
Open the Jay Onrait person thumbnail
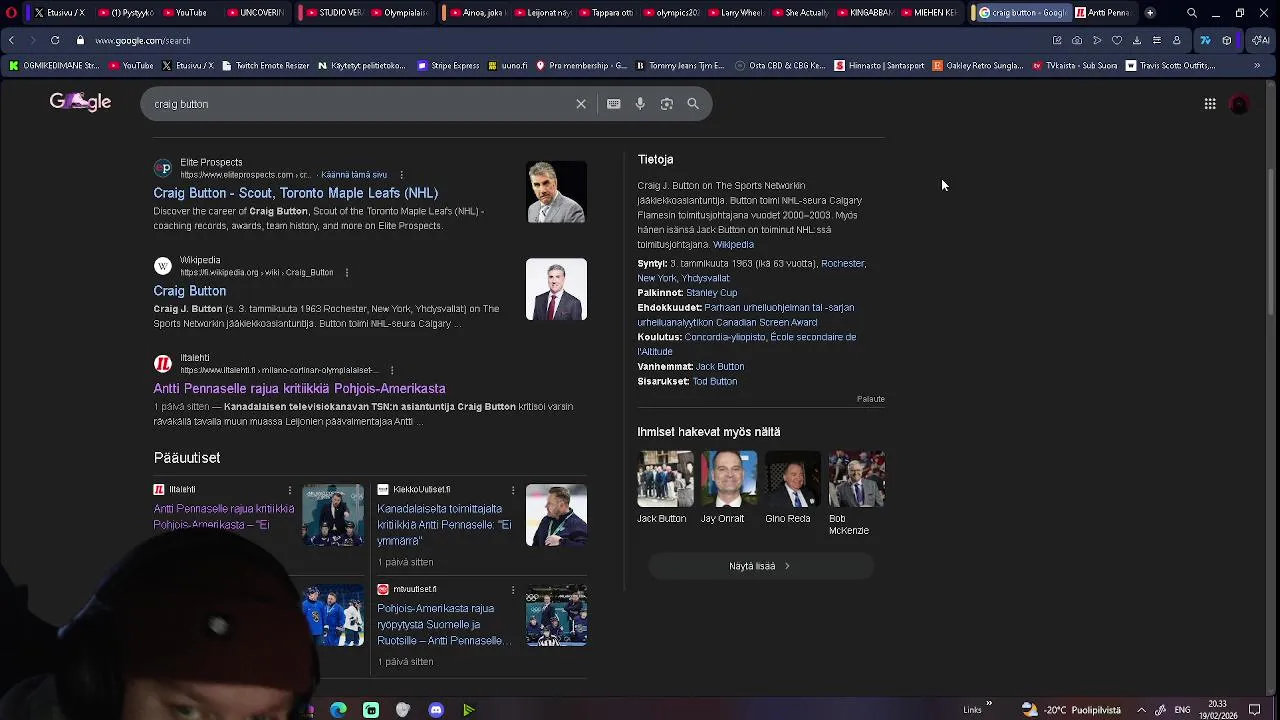coord(729,479)
